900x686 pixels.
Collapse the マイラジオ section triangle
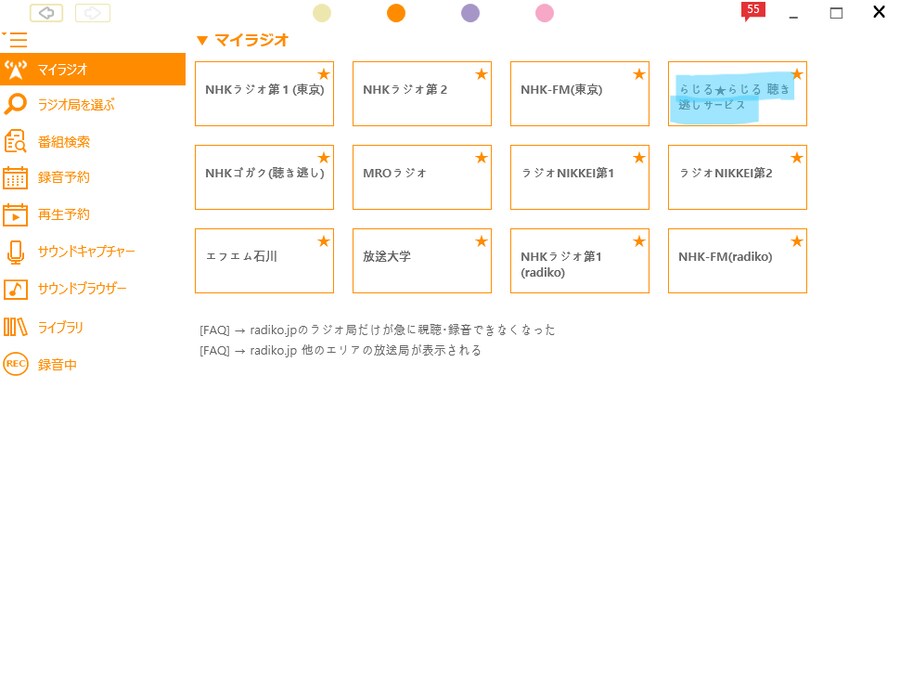pyautogui.click(x=201, y=40)
